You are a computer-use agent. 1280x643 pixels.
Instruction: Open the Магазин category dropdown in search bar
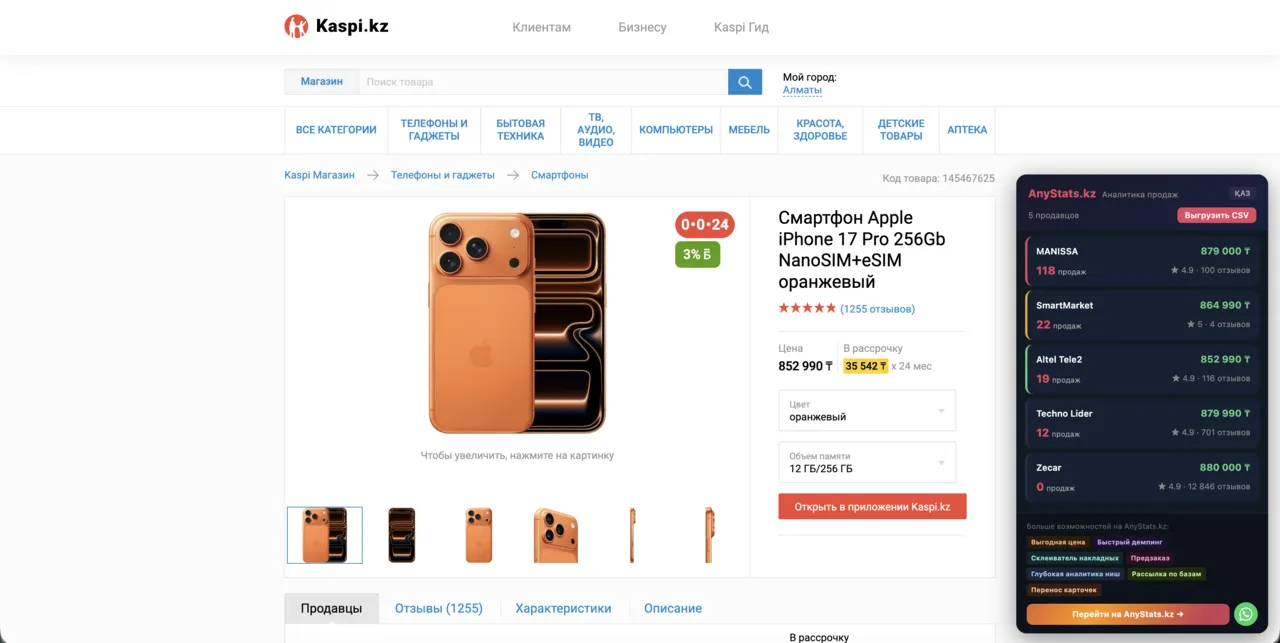320,81
